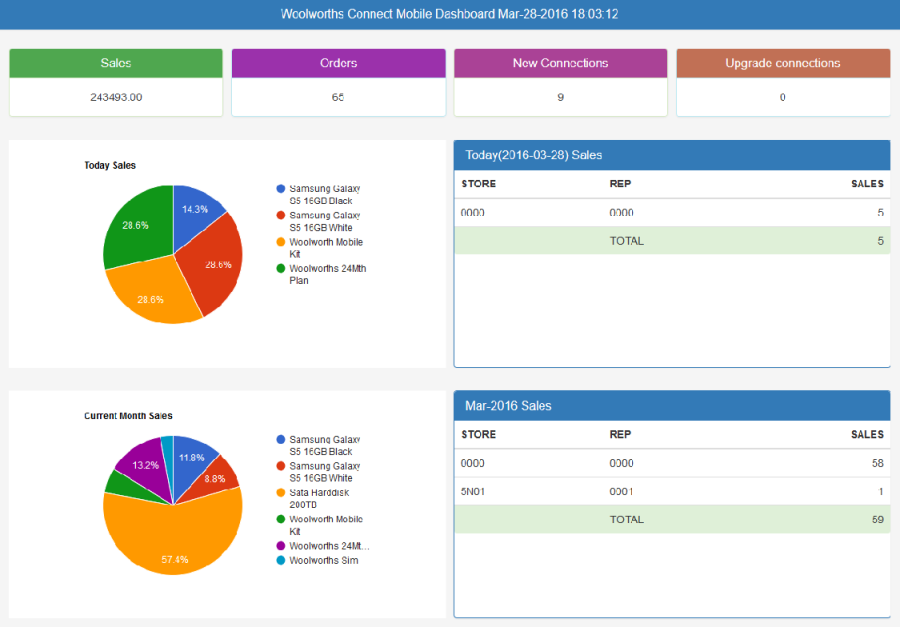Sort by SALES column in Today Sales table
The width and height of the screenshot is (900, 627).
(x=866, y=184)
